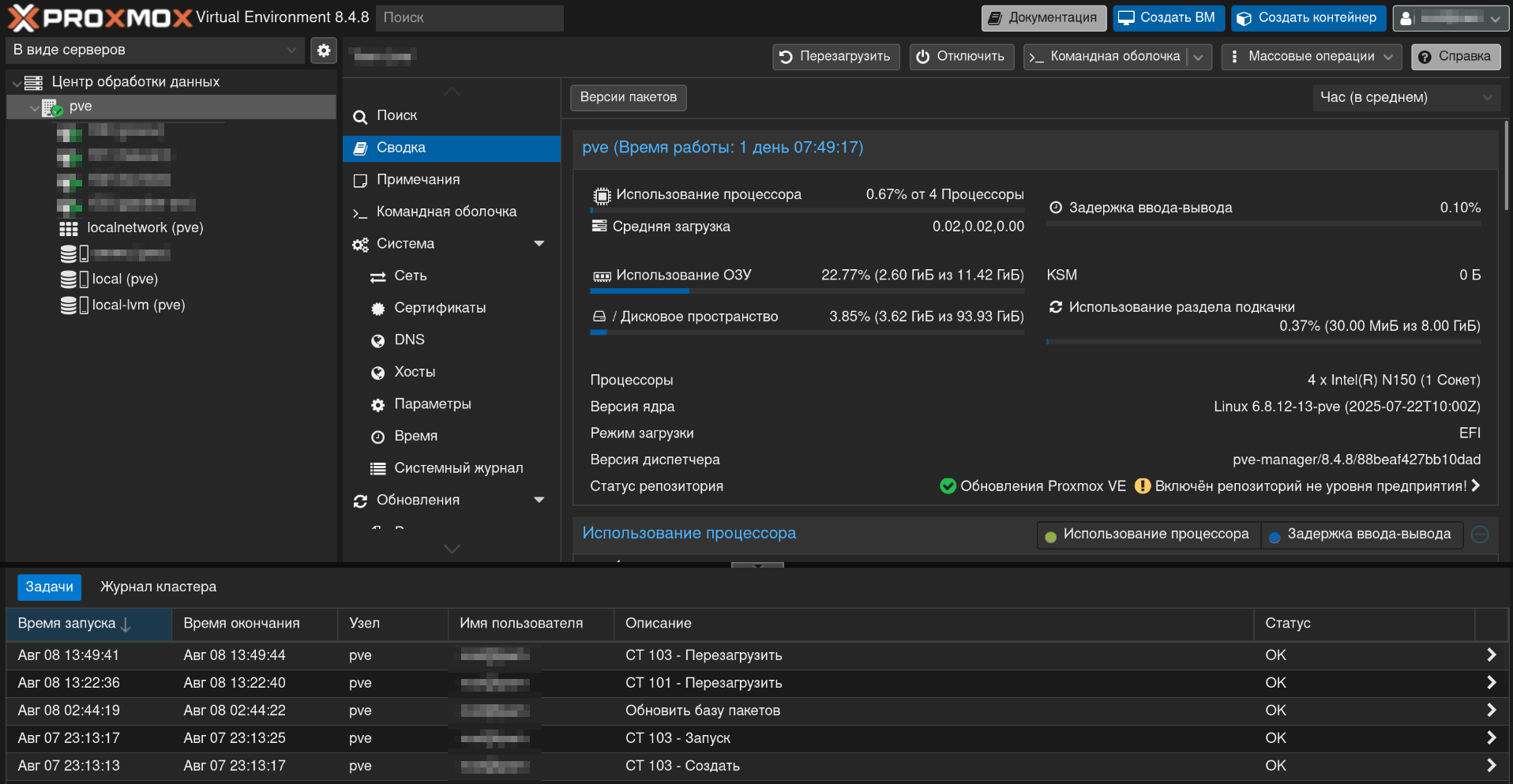
Task: Click the DNS globe icon
Action: (x=378, y=340)
